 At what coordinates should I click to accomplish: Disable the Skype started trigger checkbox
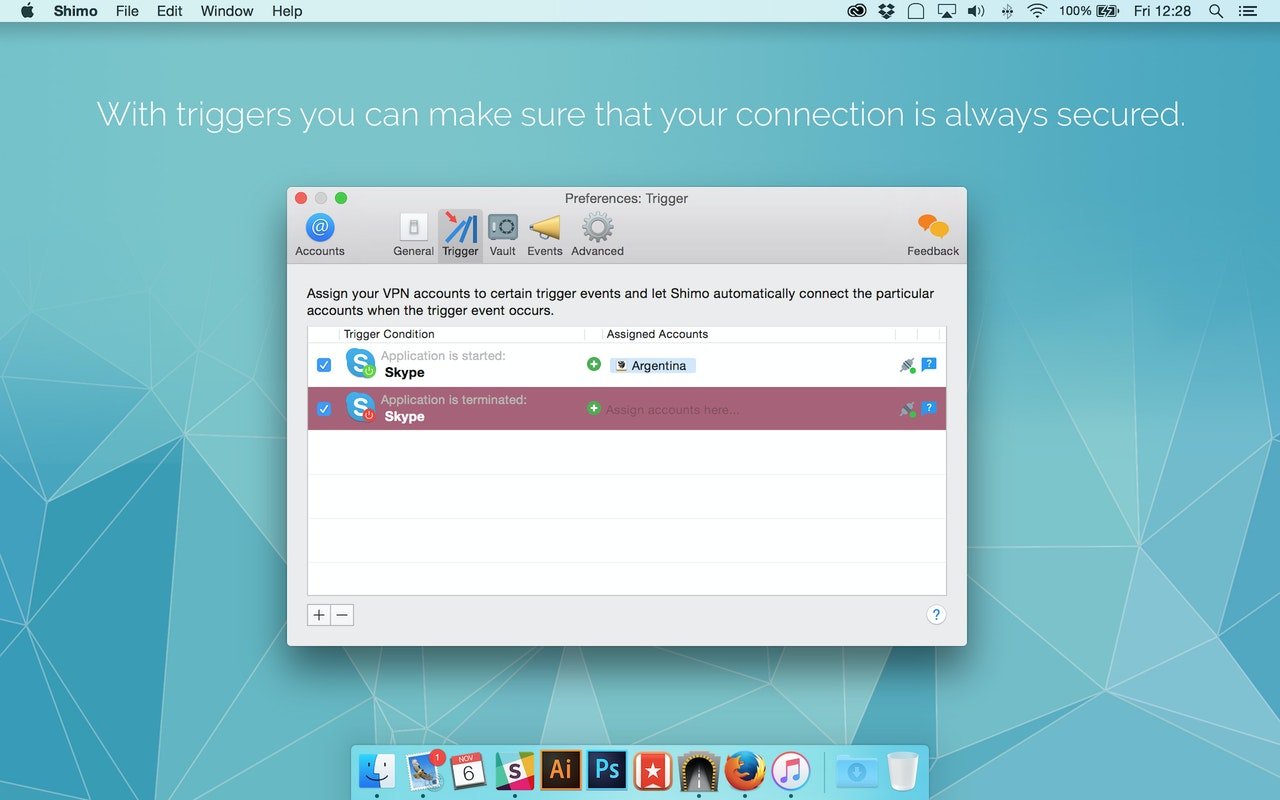point(324,365)
